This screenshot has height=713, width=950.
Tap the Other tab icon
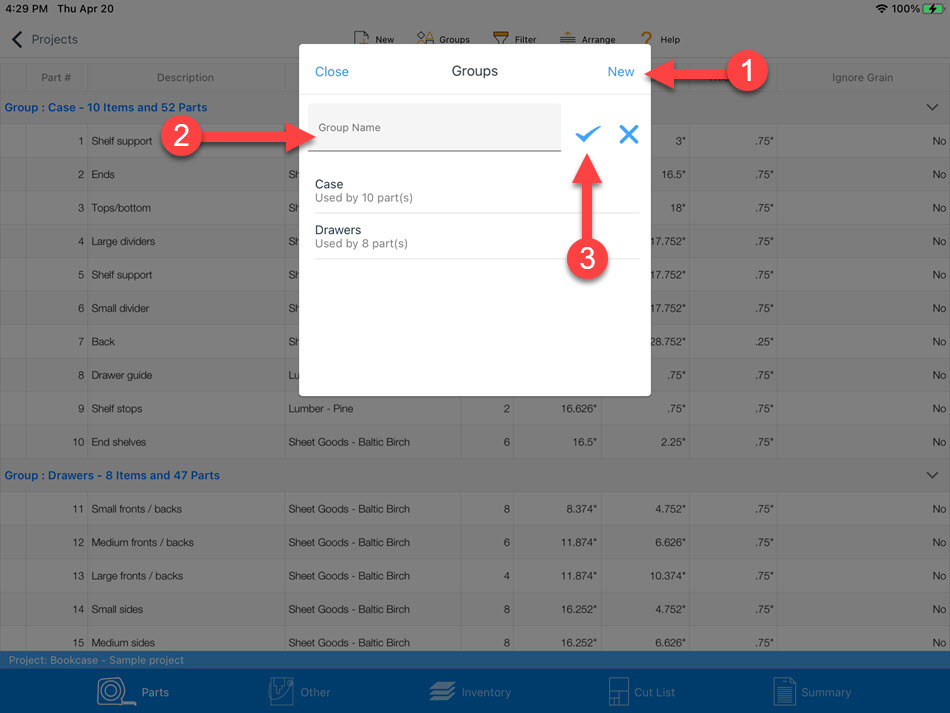(x=281, y=691)
